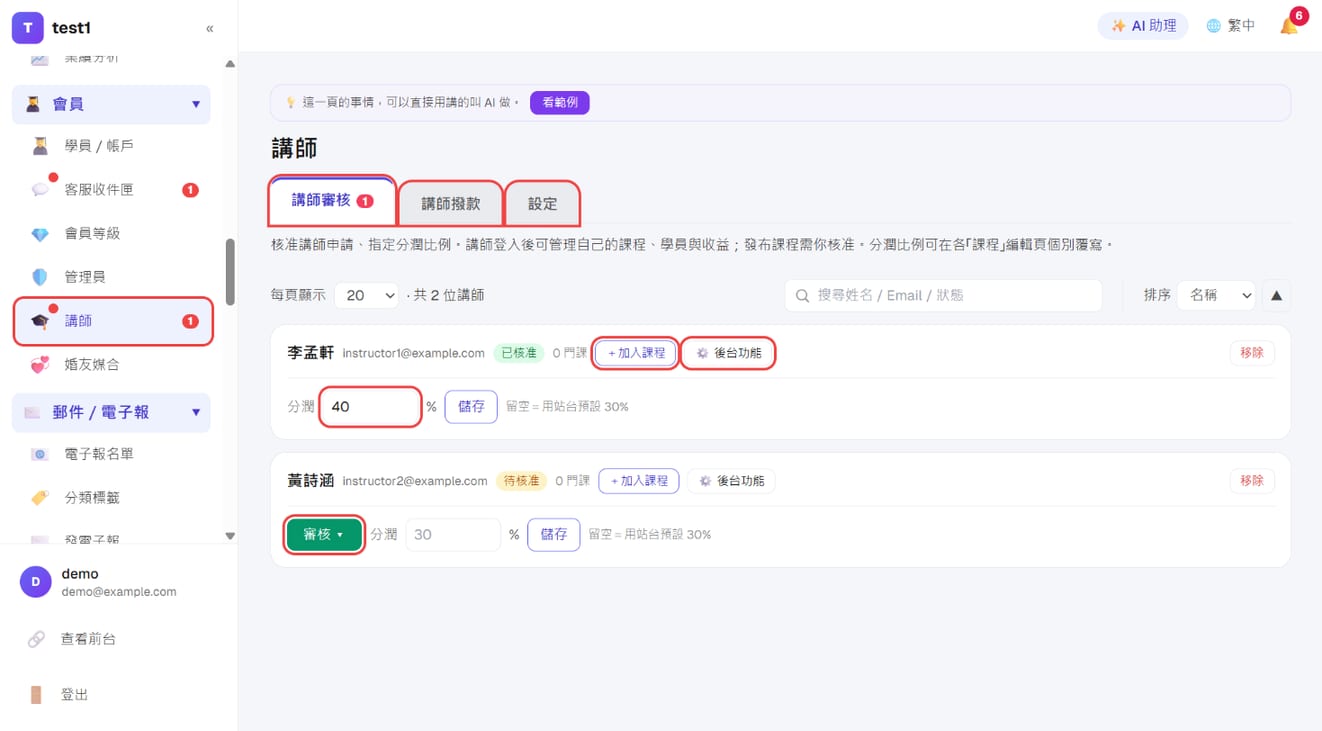This screenshot has height=731, width=1322.
Task: Click the tag icon for 分類標籤
Action: (40, 497)
